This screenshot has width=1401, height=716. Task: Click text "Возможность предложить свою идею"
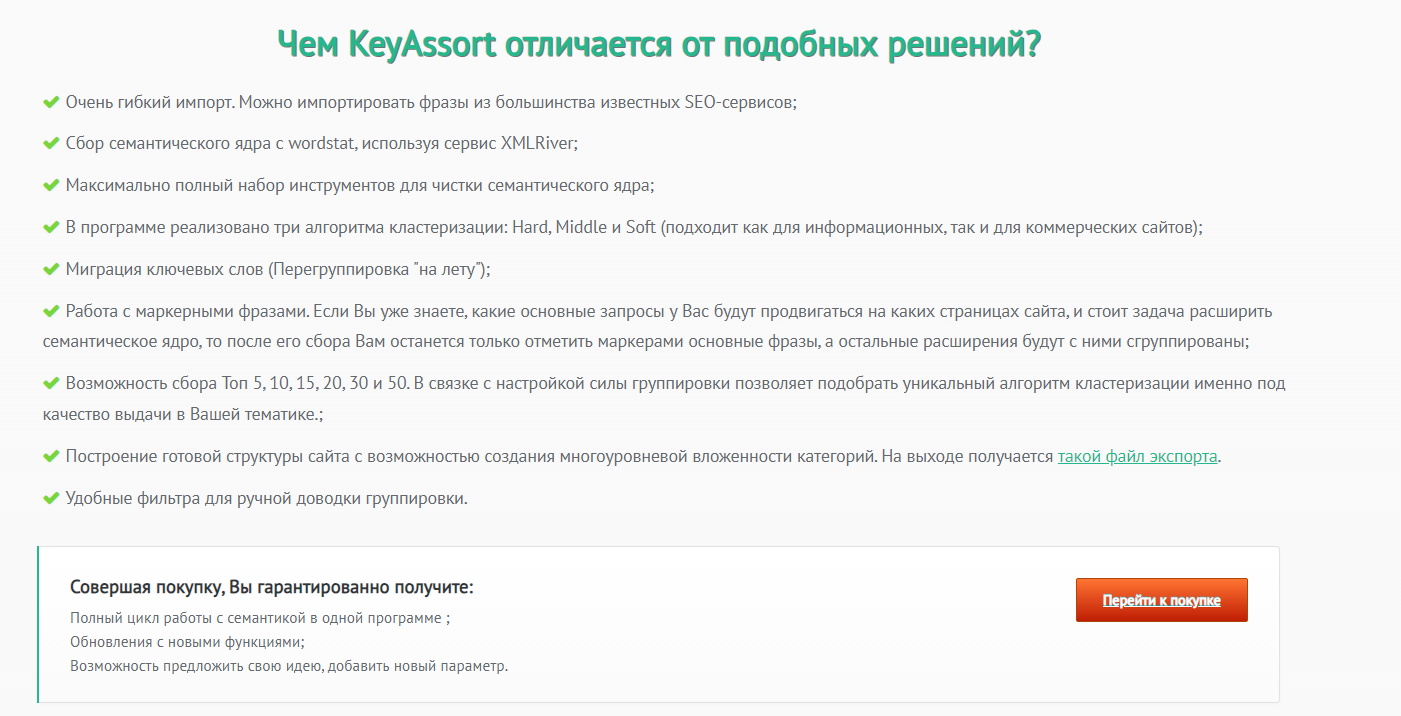point(195,666)
